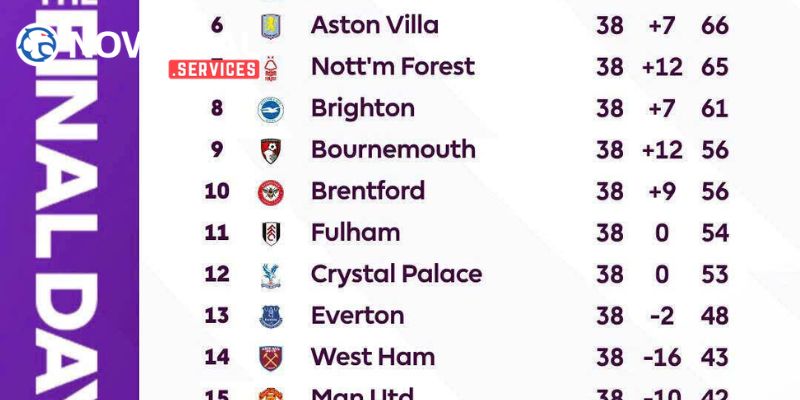This screenshot has height=400, width=800.
Task: Click the Aston Villa club crest
Action: (270, 26)
